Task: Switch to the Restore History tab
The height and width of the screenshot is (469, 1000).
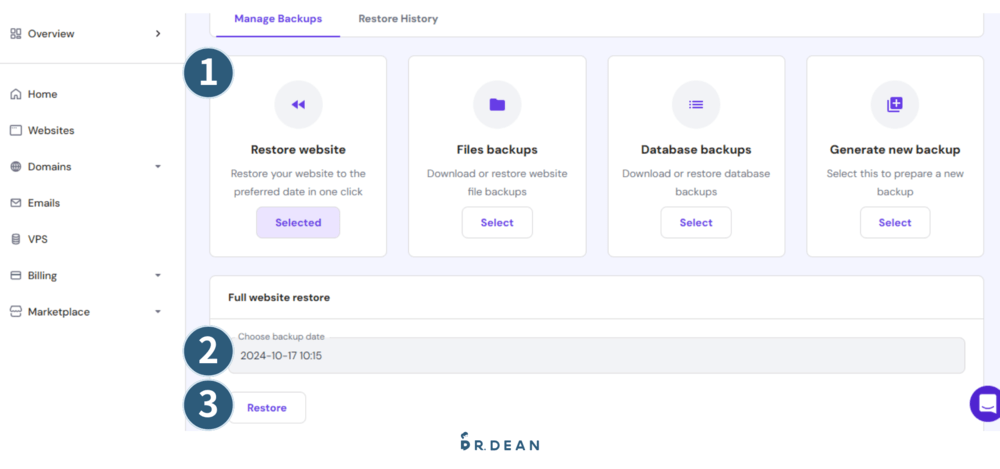Action: tap(398, 19)
